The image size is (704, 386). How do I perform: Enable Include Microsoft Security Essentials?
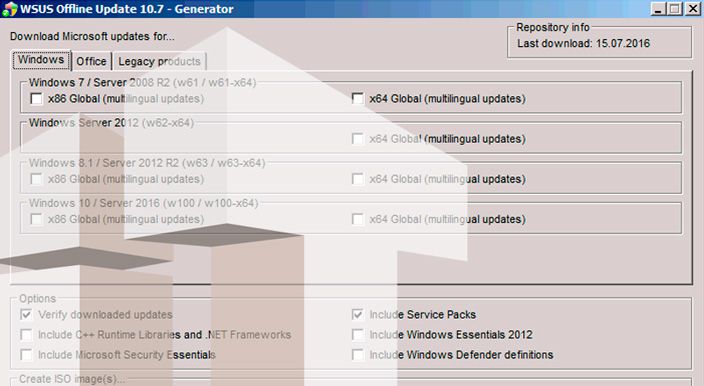(26, 355)
